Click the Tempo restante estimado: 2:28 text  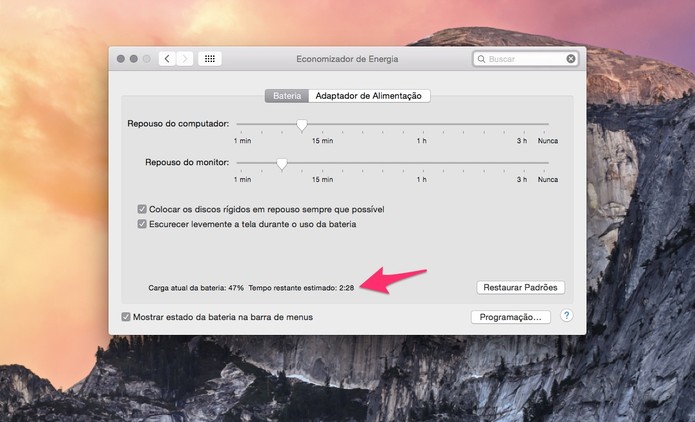coord(301,288)
